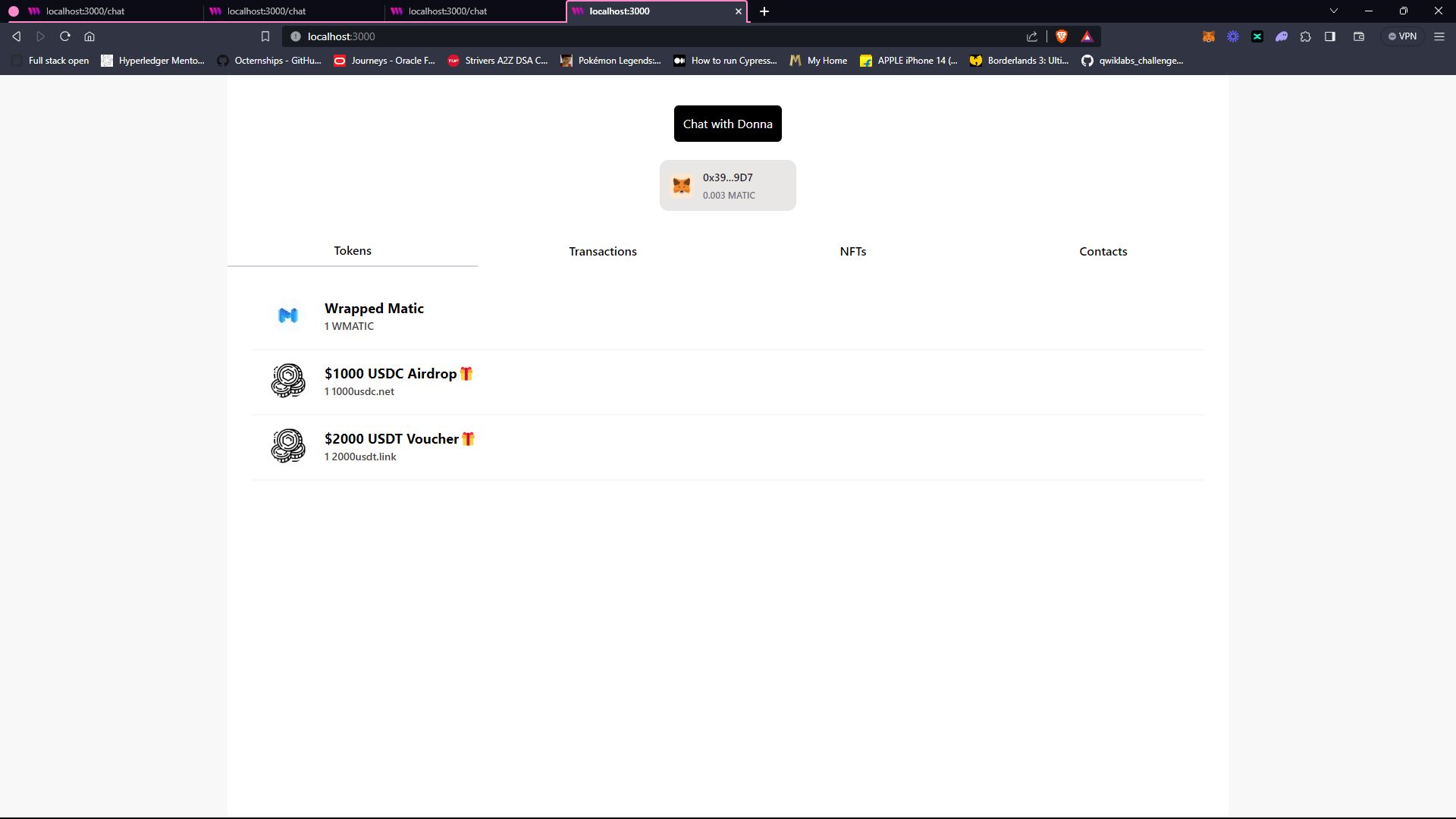The image size is (1456, 819).
Task: Click the Wrapped Matic token icon
Action: click(x=287, y=315)
